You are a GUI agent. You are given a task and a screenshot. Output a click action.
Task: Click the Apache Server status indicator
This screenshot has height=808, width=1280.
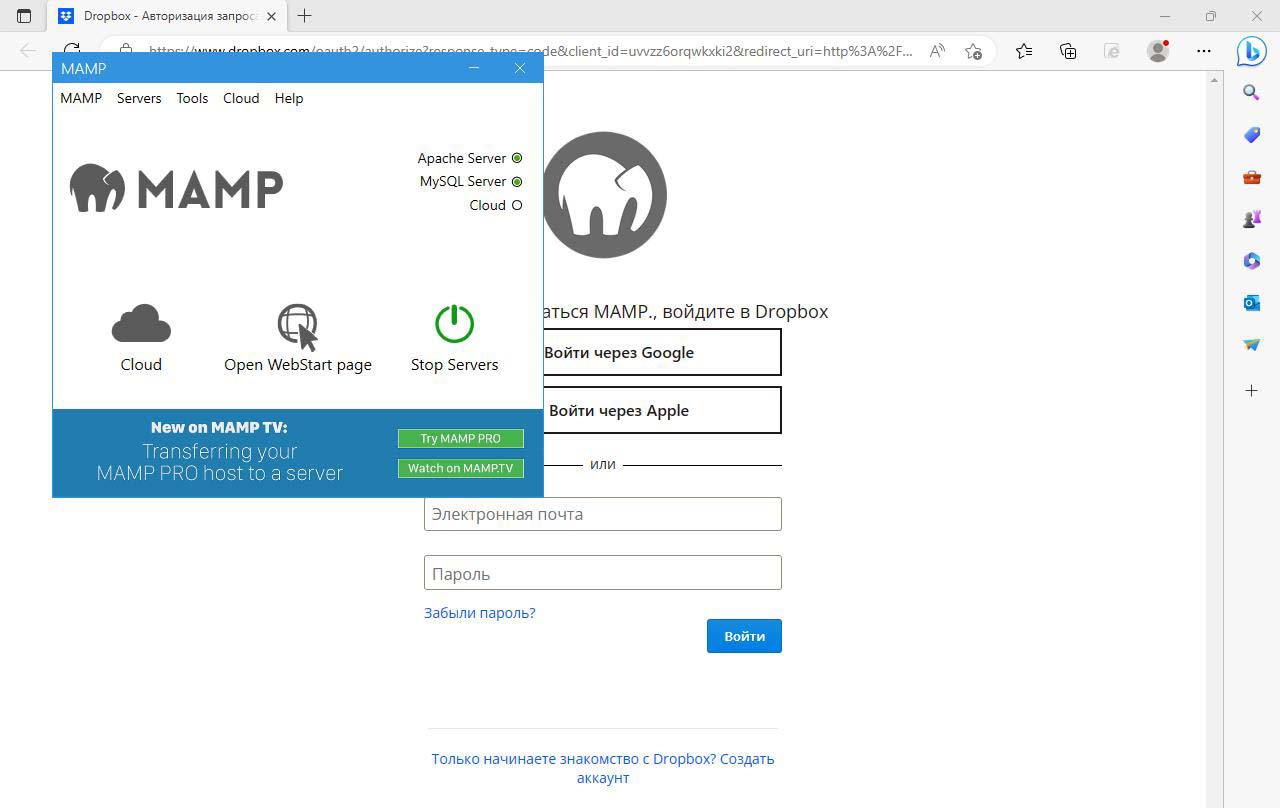point(517,158)
